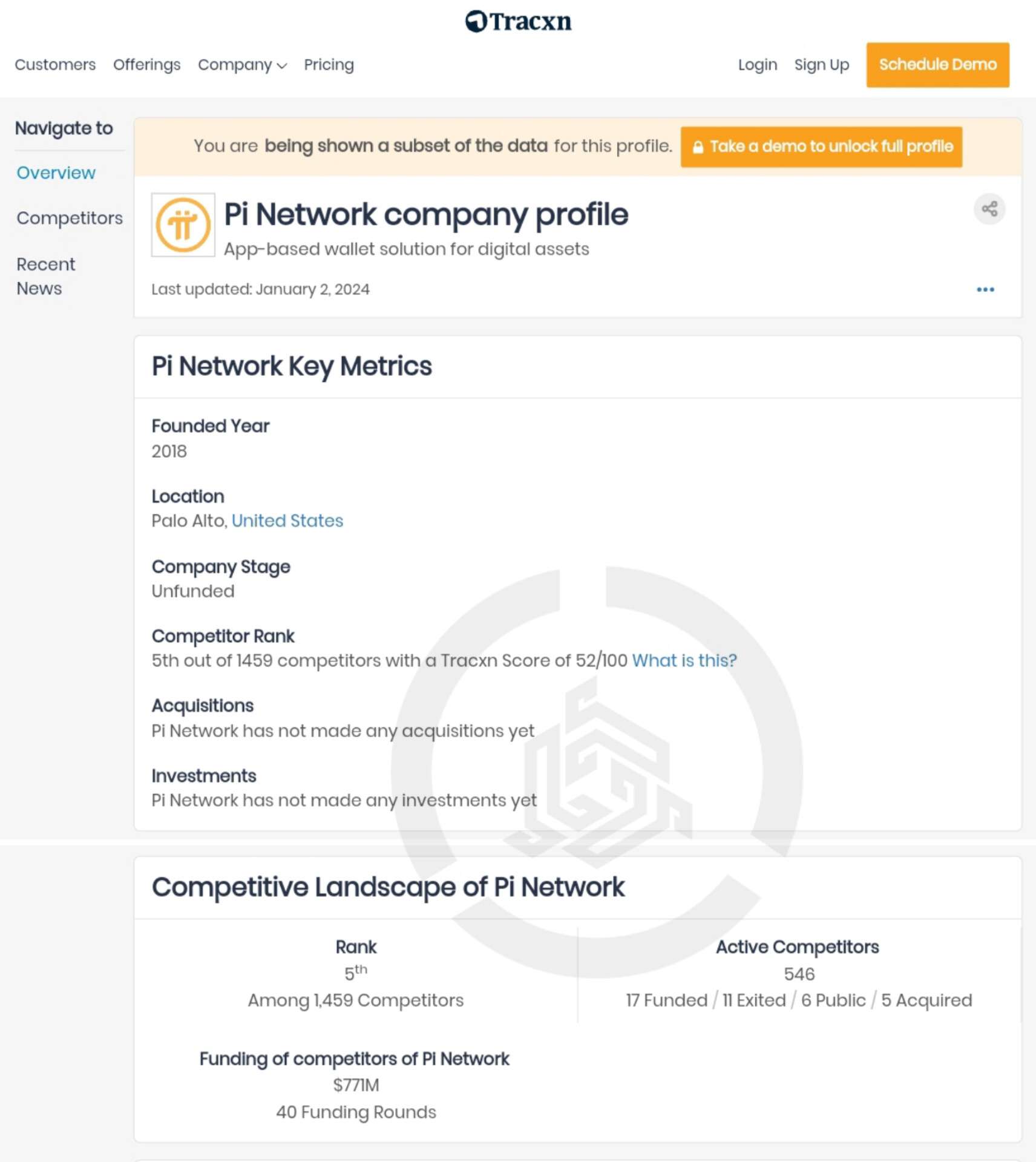
Task: Take a demo to unlock full profile
Action: 821,146
